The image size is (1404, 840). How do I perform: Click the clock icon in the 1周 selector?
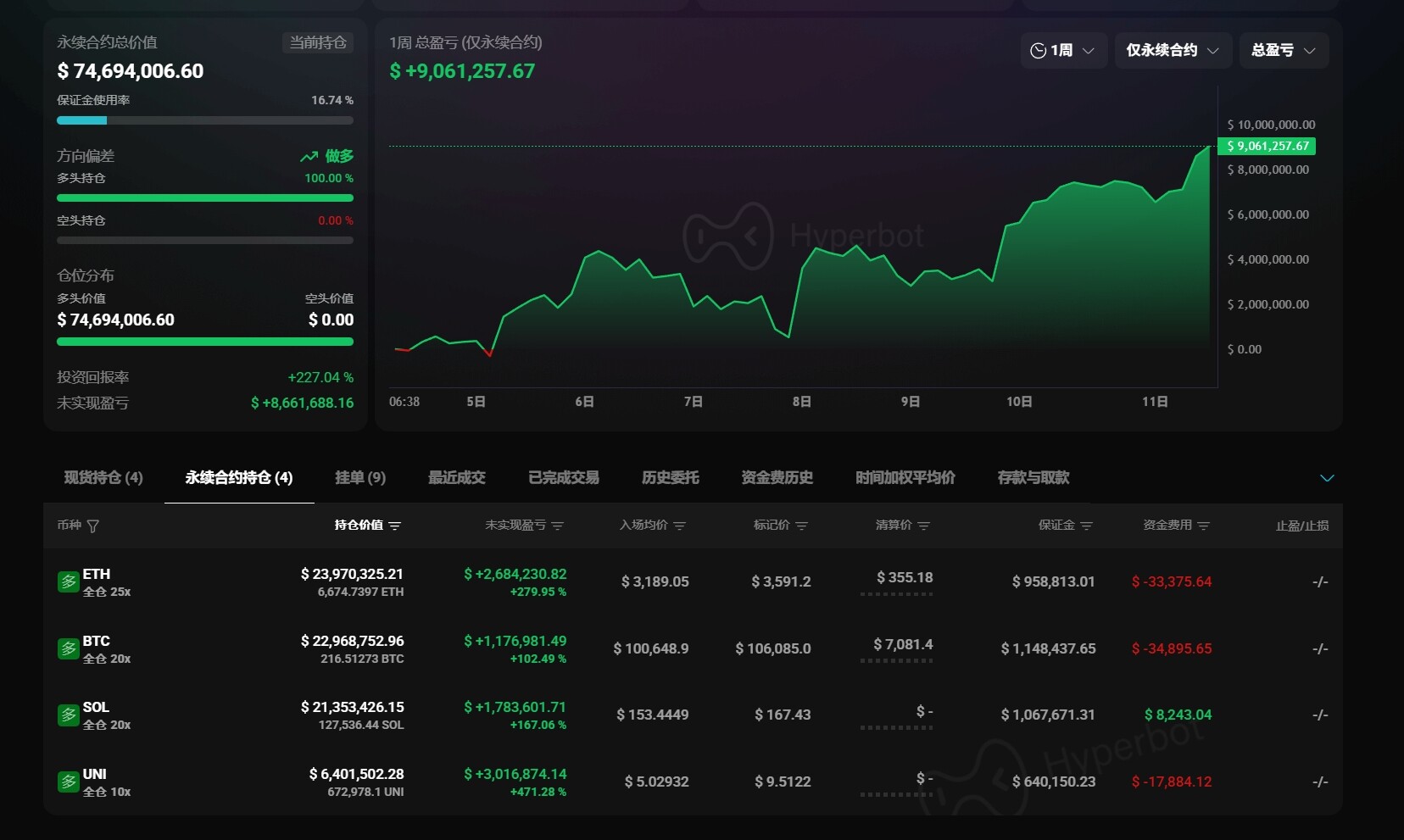tap(1038, 50)
